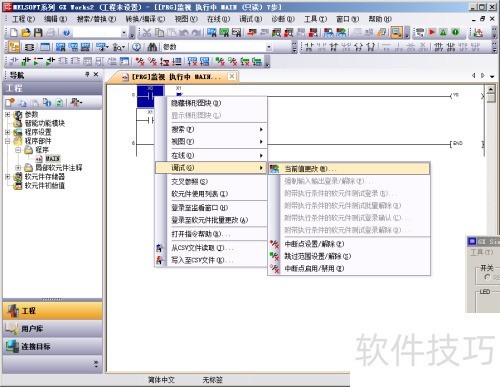
Task: Click the first breakpoint icon in debug toolbar
Action: [140, 61]
